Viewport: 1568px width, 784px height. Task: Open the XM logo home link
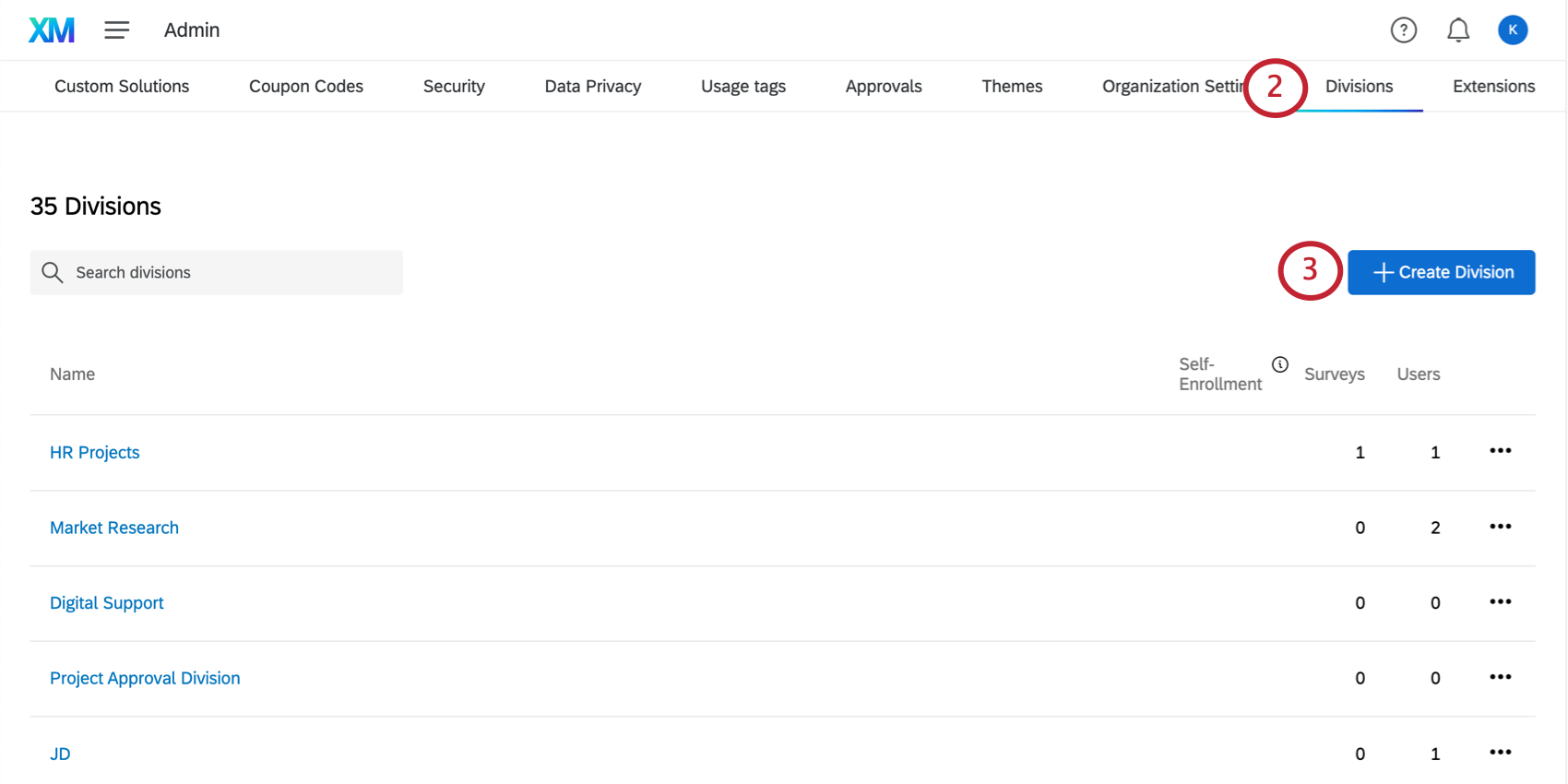52,30
